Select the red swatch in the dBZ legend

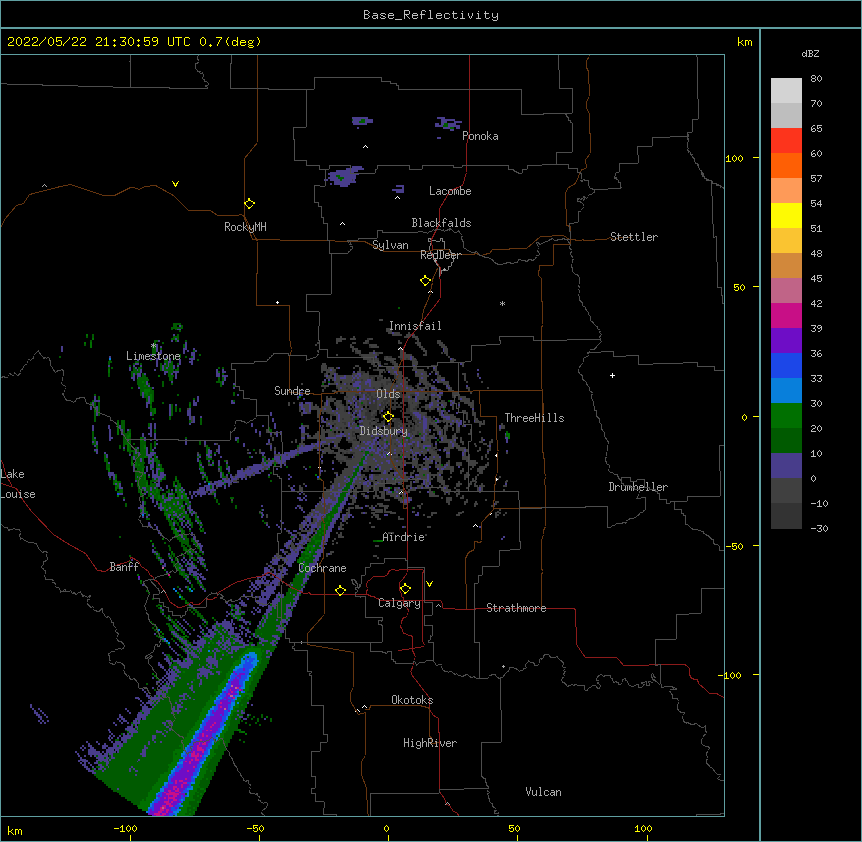pos(786,140)
